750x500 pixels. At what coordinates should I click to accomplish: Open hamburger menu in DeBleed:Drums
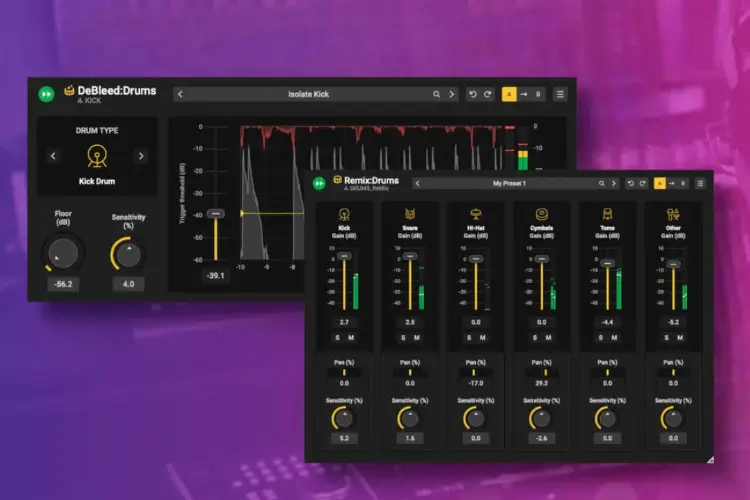click(x=560, y=94)
